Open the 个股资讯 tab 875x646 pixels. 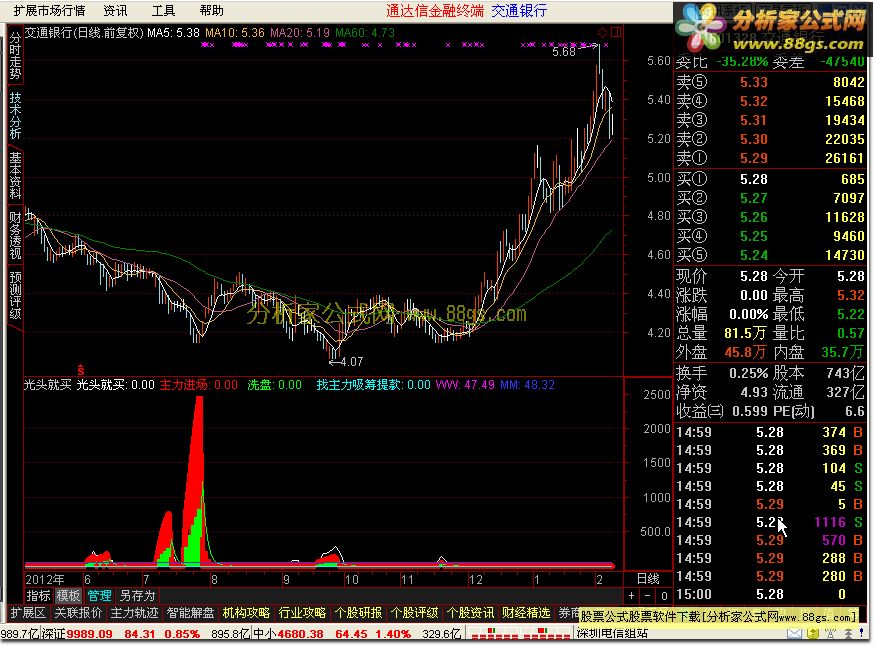pyautogui.click(x=470, y=613)
